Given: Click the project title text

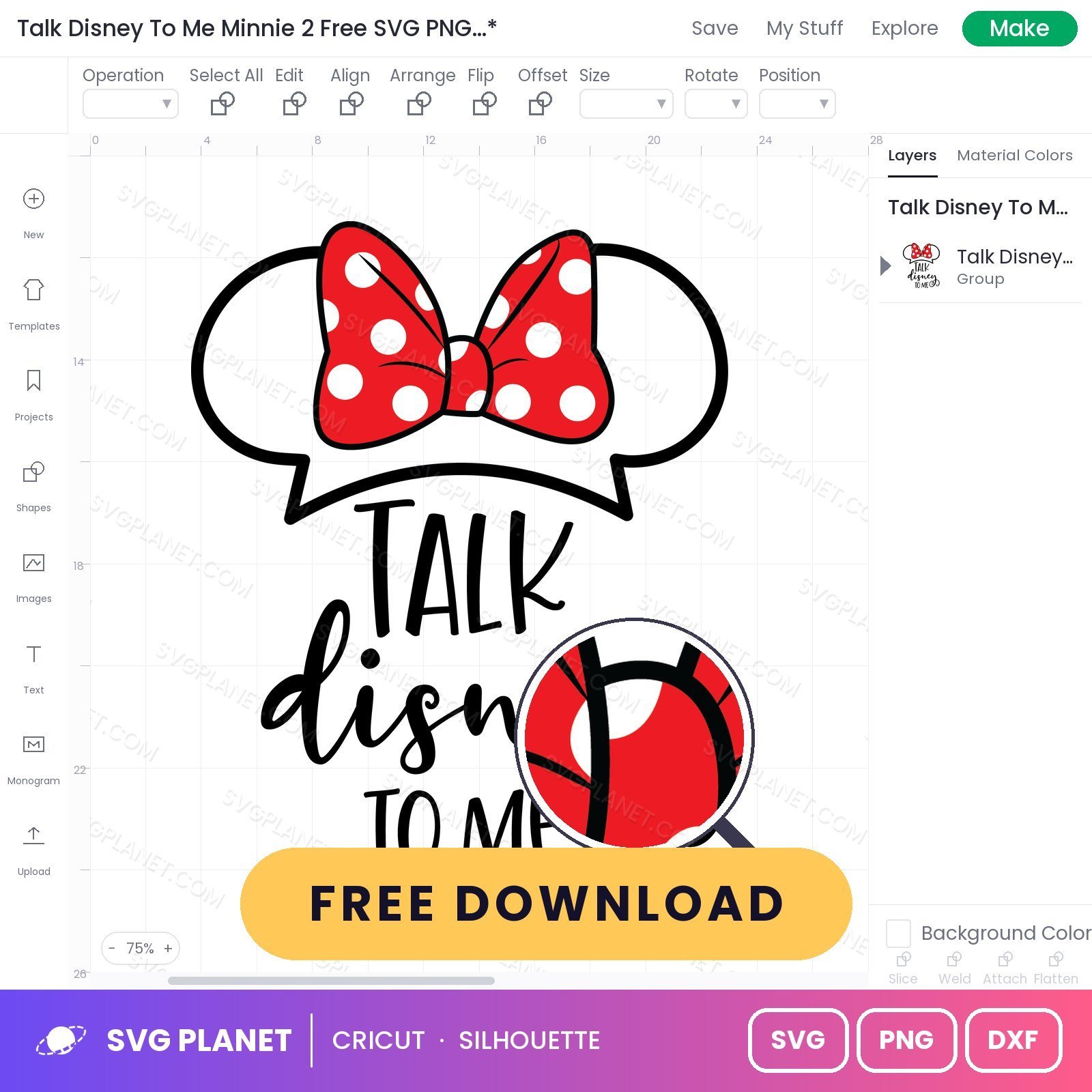Looking at the screenshot, I should coord(257,28).
